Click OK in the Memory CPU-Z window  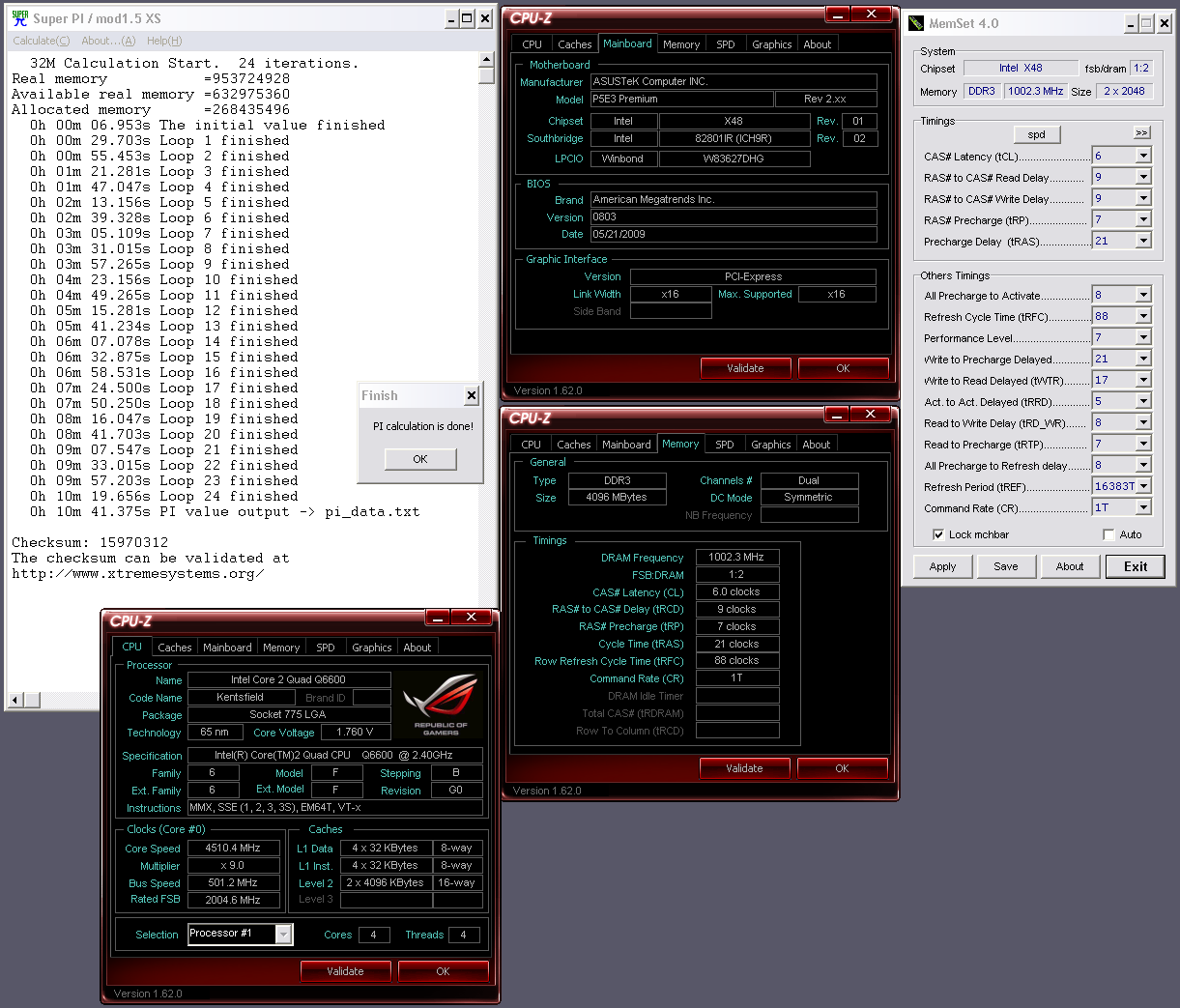click(842, 768)
